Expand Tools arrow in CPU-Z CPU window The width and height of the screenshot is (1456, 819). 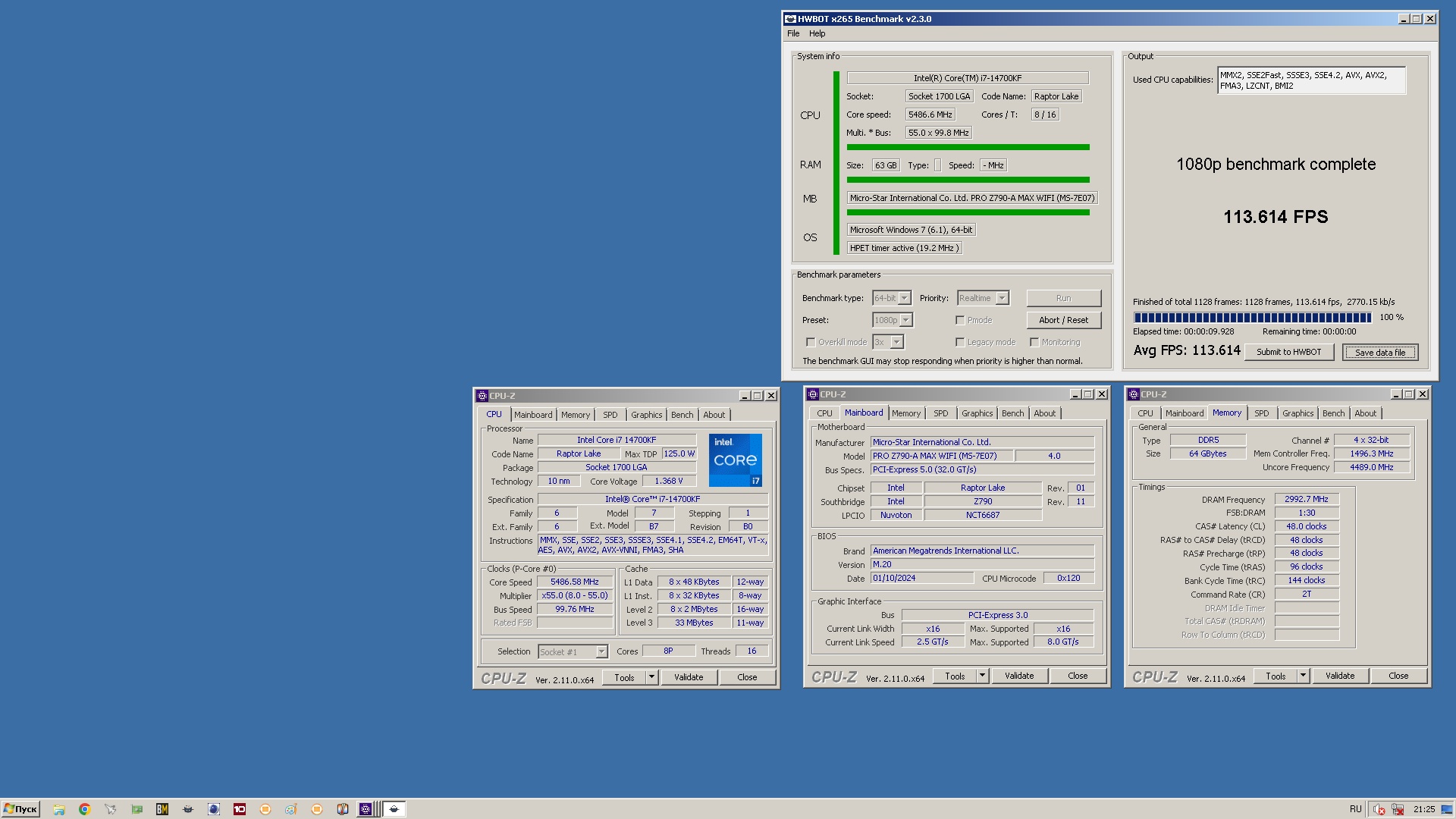click(651, 678)
